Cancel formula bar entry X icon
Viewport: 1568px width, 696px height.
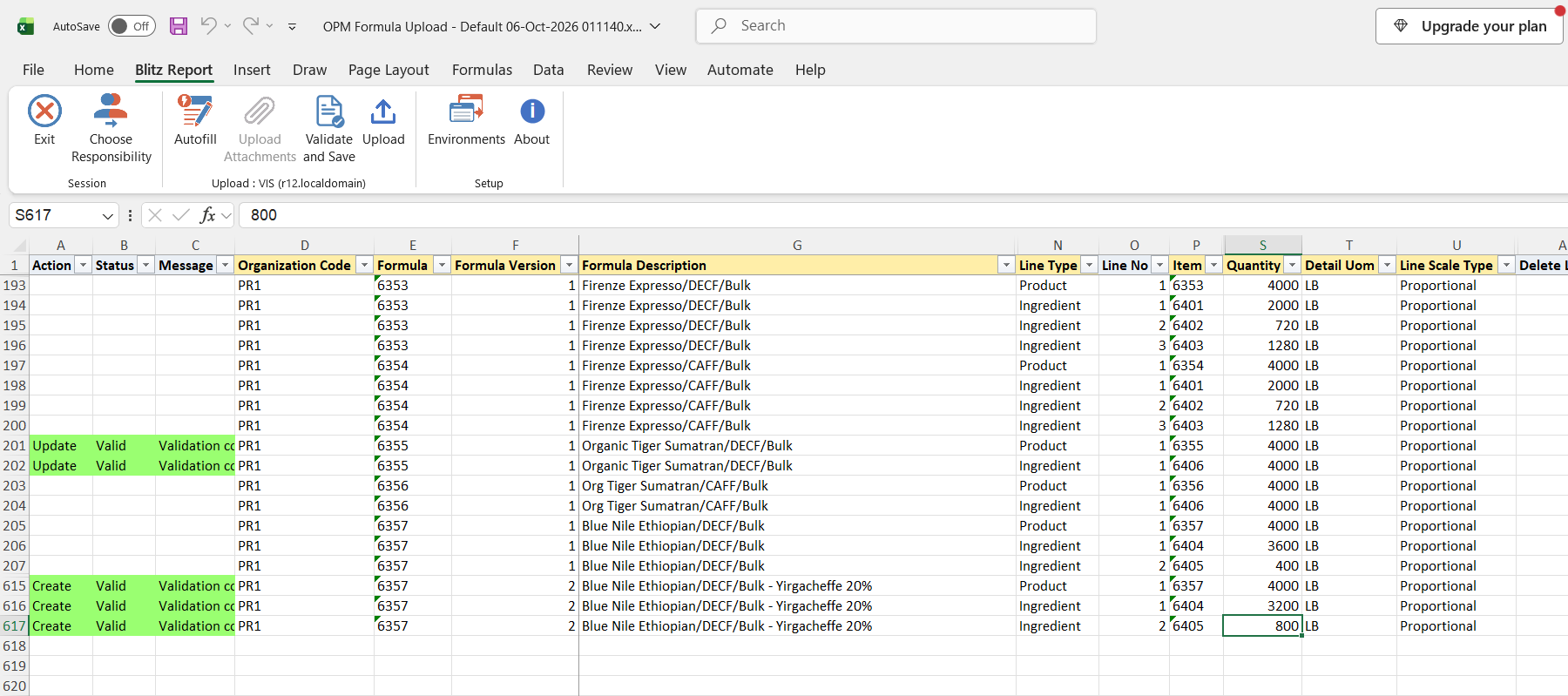(155, 215)
